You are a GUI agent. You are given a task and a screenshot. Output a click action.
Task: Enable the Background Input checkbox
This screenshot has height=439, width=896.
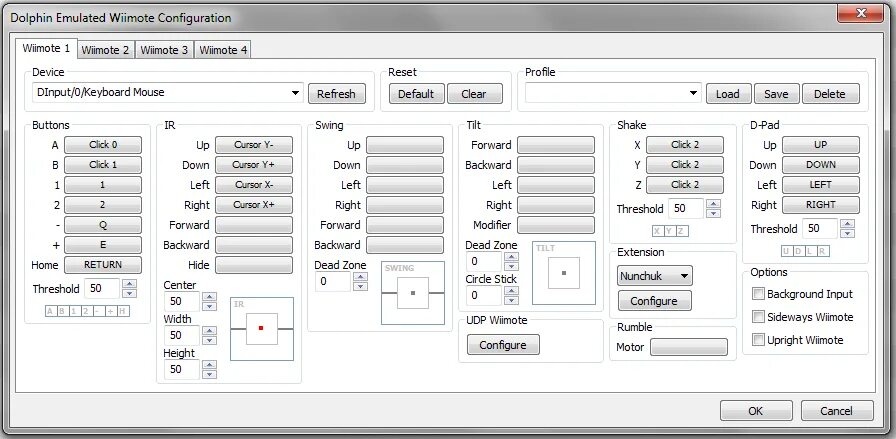(758, 294)
